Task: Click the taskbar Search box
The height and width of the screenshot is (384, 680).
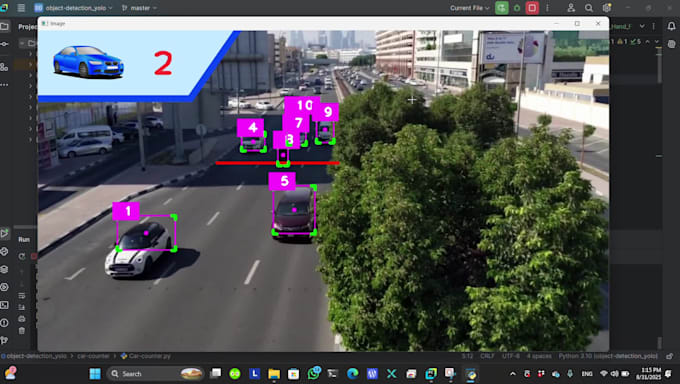Action: (156, 374)
